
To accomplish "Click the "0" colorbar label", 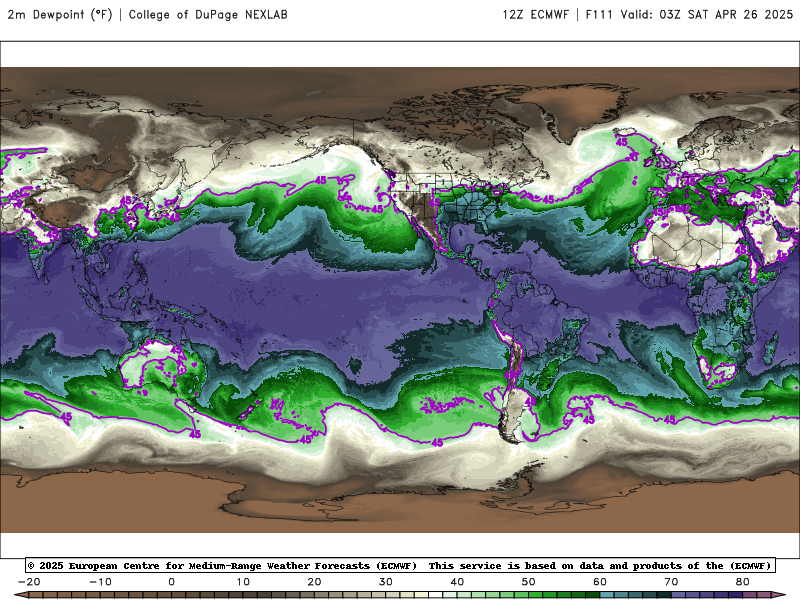I will [x=171, y=582].
